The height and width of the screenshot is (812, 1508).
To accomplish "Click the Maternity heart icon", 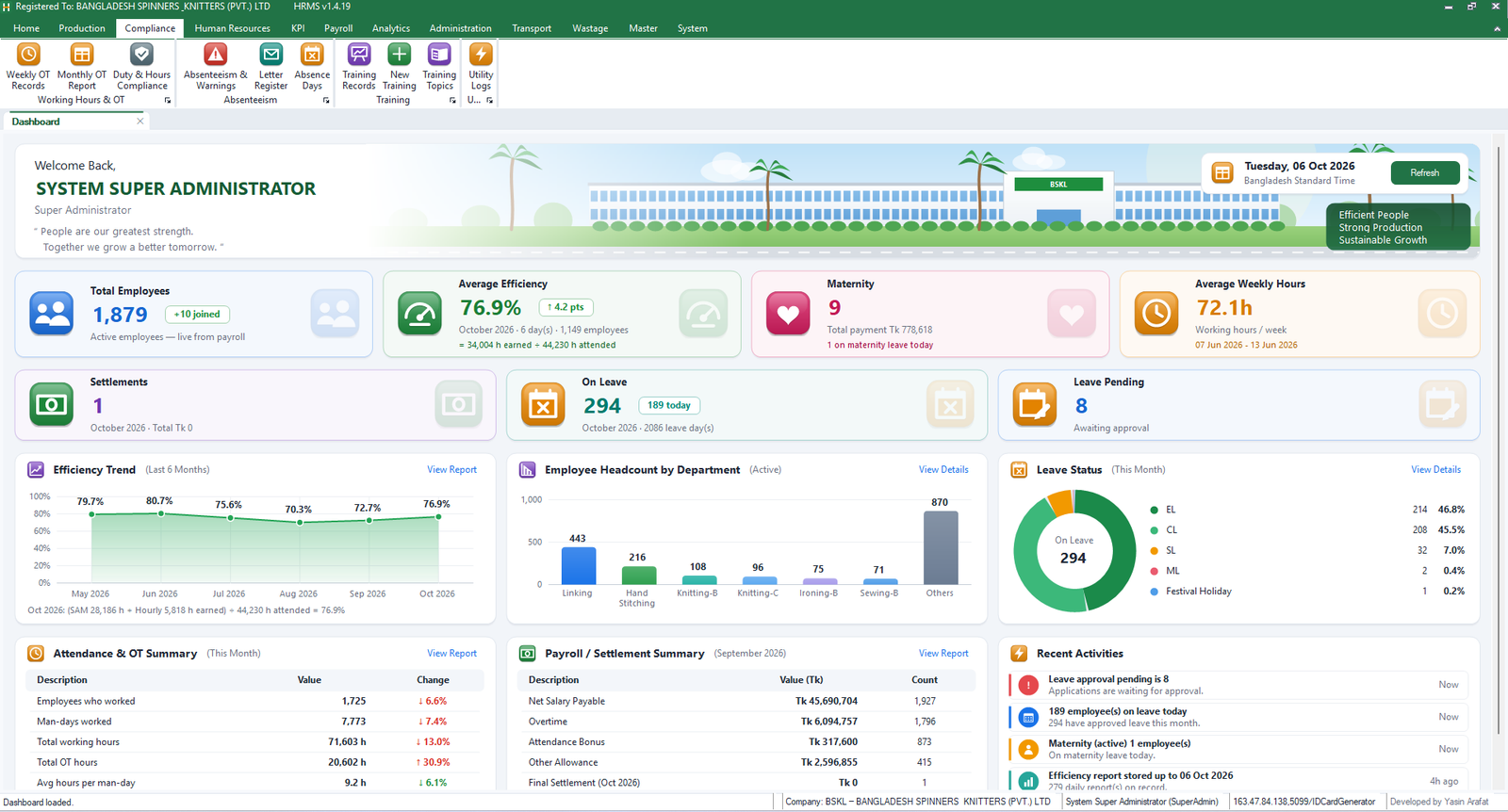I will pos(788,314).
